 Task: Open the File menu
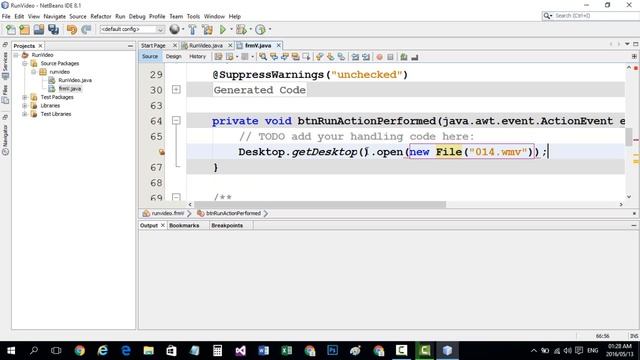(x=6, y=16)
